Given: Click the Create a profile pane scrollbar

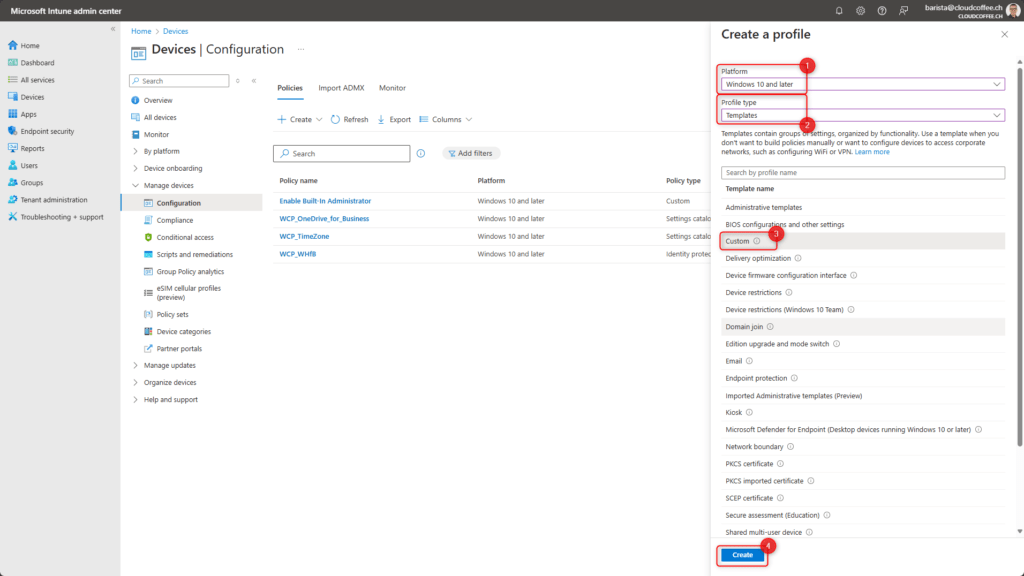Looking at the screenshot, I should [x=1019, y=255].
